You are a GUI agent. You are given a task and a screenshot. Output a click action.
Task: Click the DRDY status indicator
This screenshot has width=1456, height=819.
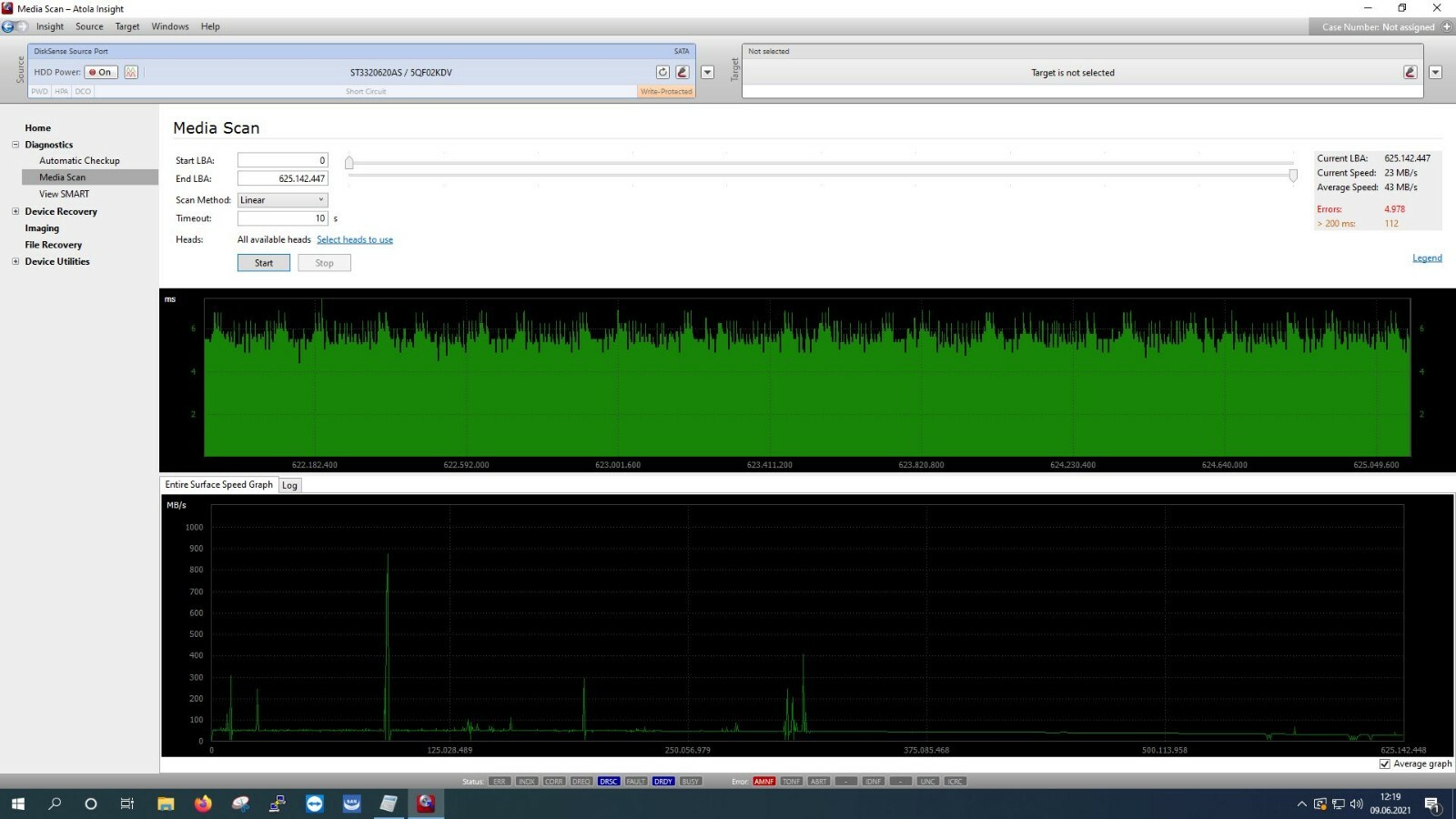663,782
